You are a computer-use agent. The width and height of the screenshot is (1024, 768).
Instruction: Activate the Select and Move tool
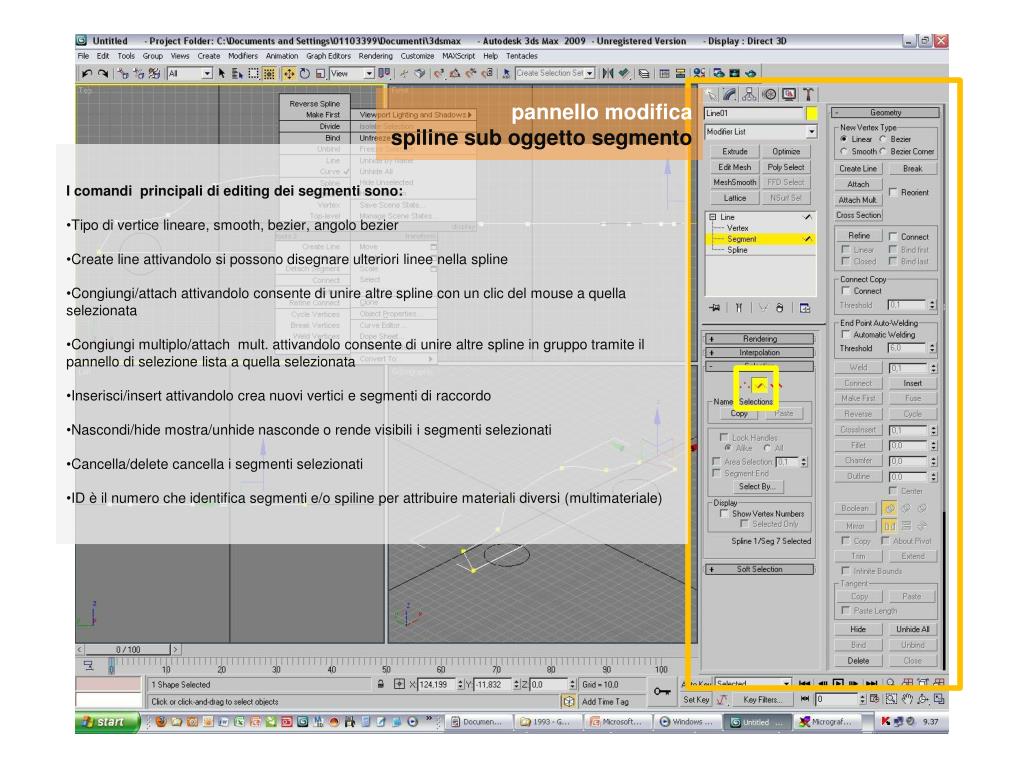tap(288, 74)
